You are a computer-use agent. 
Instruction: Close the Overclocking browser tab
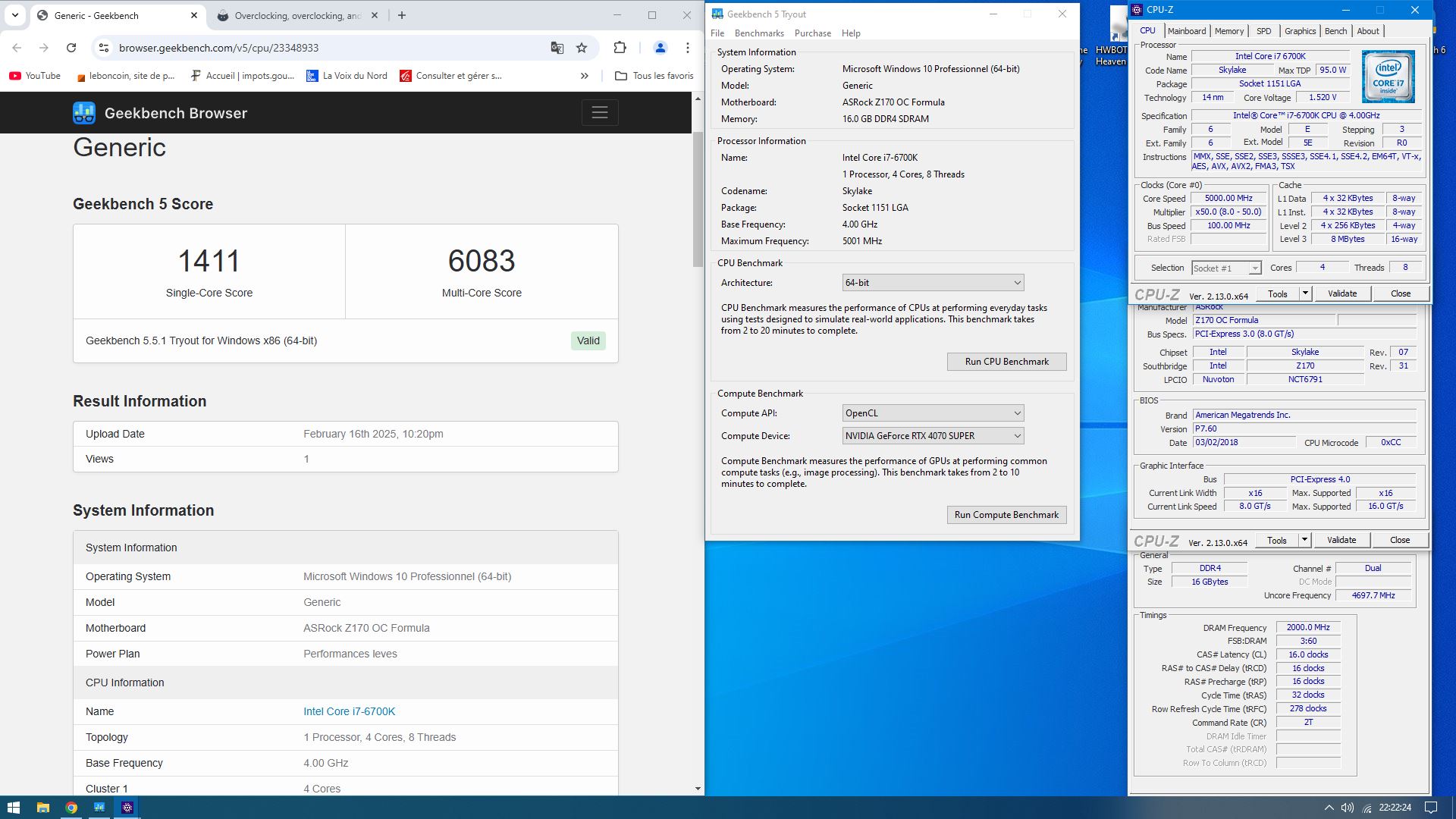tap(375, 15)
